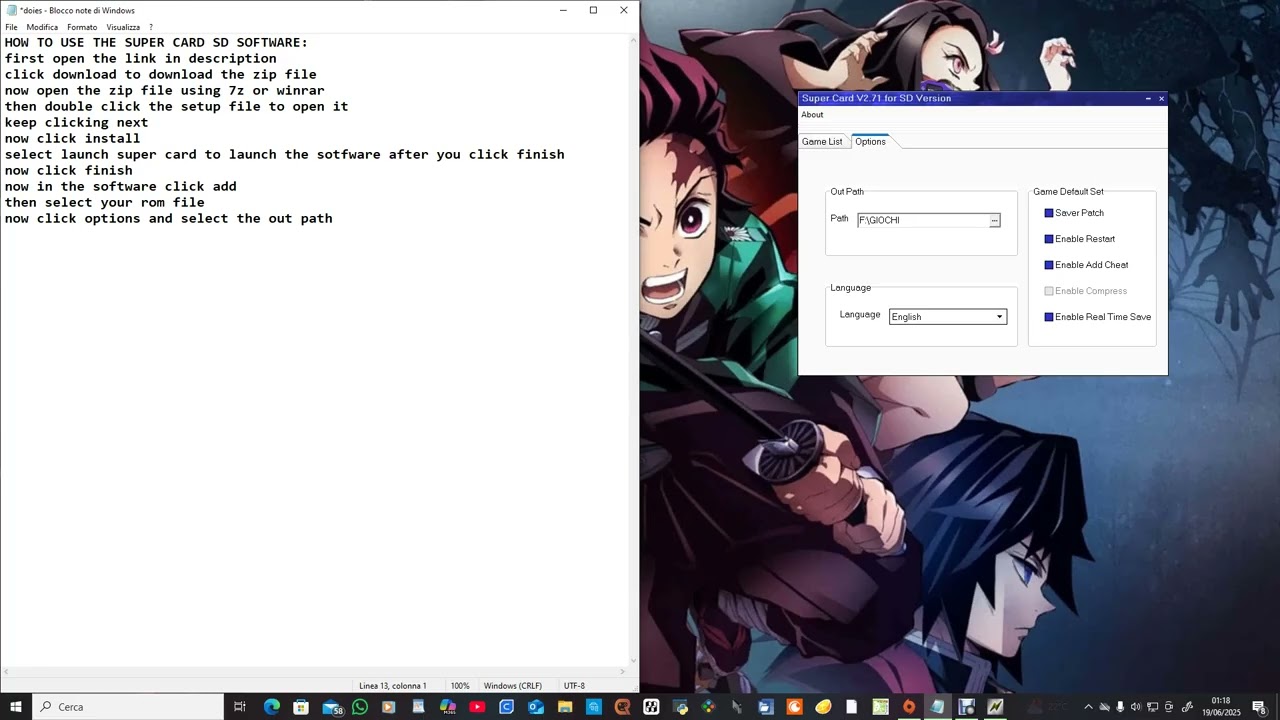Open the Formato menu in Notepad

click(x=82, y=27)
